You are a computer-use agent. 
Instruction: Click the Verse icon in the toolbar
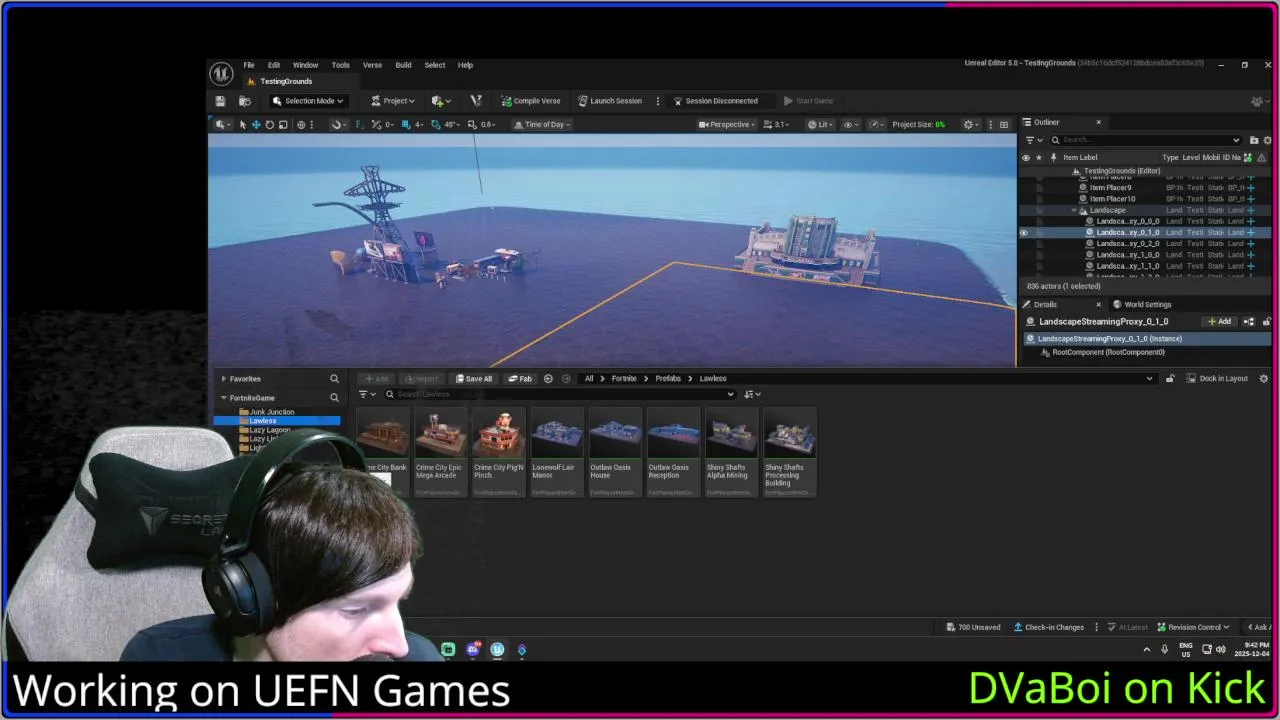(476, 101)
